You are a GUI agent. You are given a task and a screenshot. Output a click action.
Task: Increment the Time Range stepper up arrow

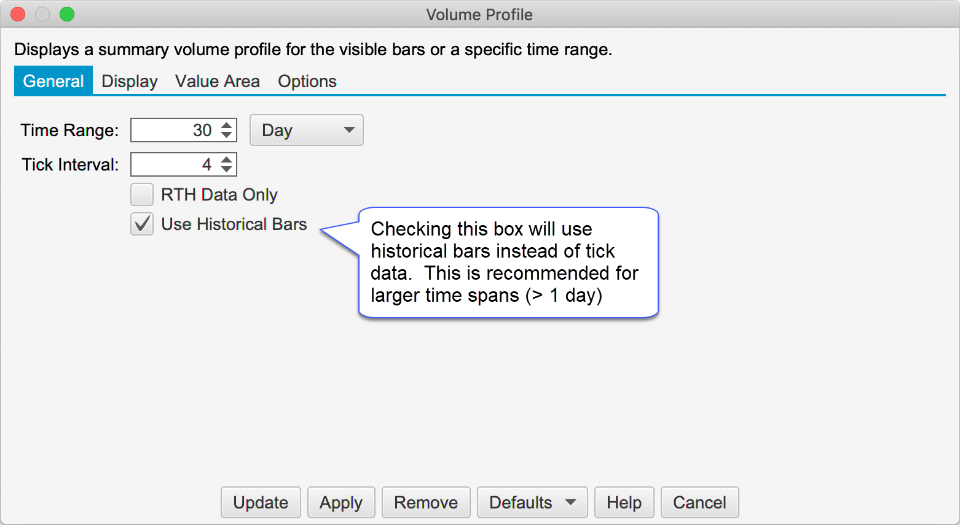pos(227,125)
